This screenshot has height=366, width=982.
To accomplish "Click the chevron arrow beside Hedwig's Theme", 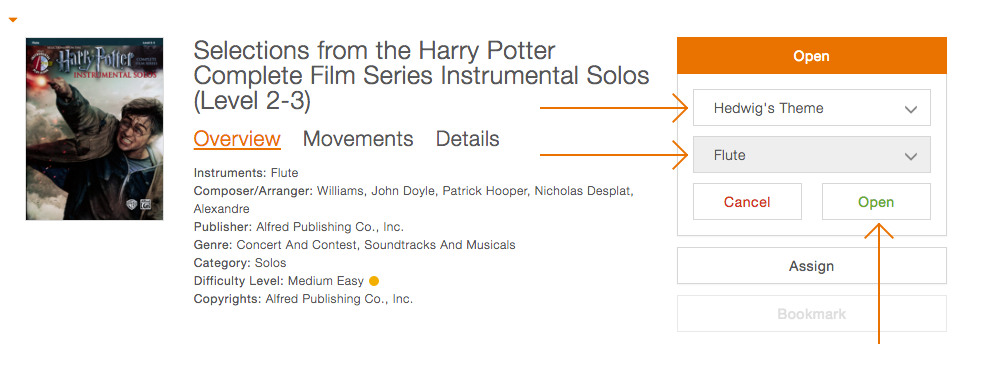I will [911, 109].
